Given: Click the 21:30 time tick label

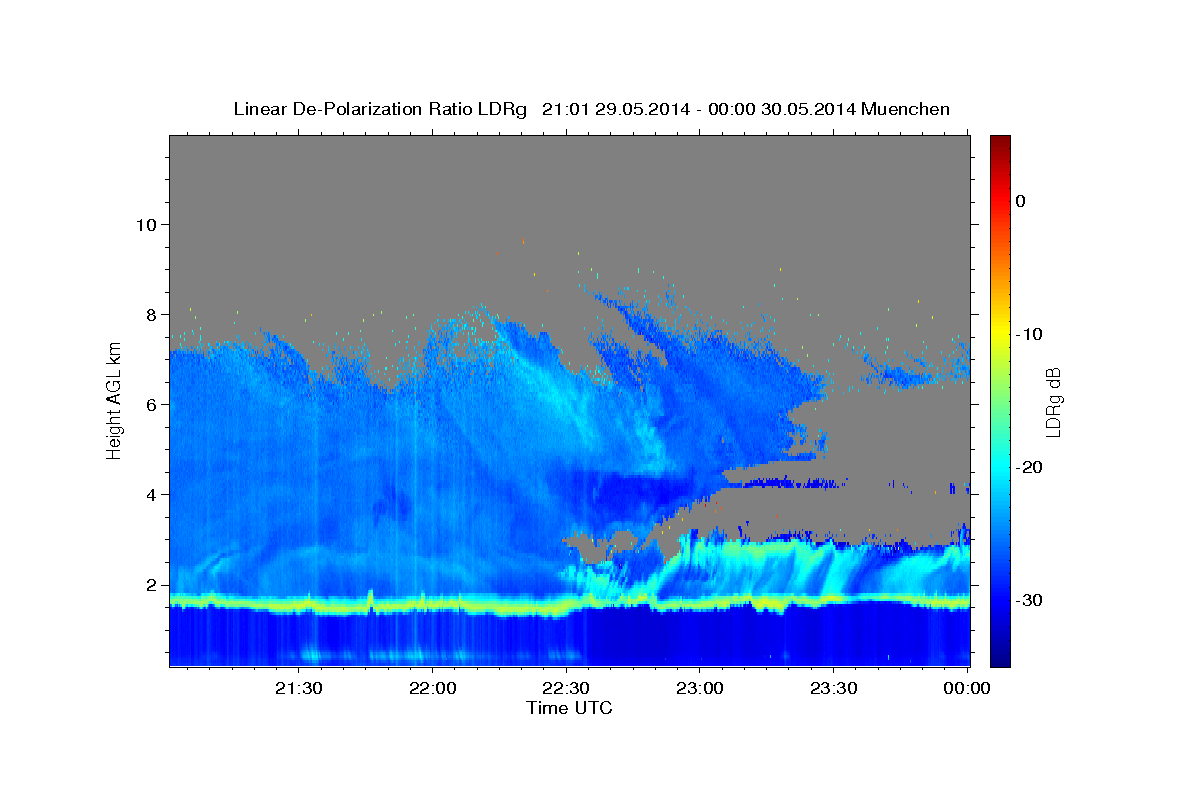Looking at the screenshot, I should click(299, 689).
